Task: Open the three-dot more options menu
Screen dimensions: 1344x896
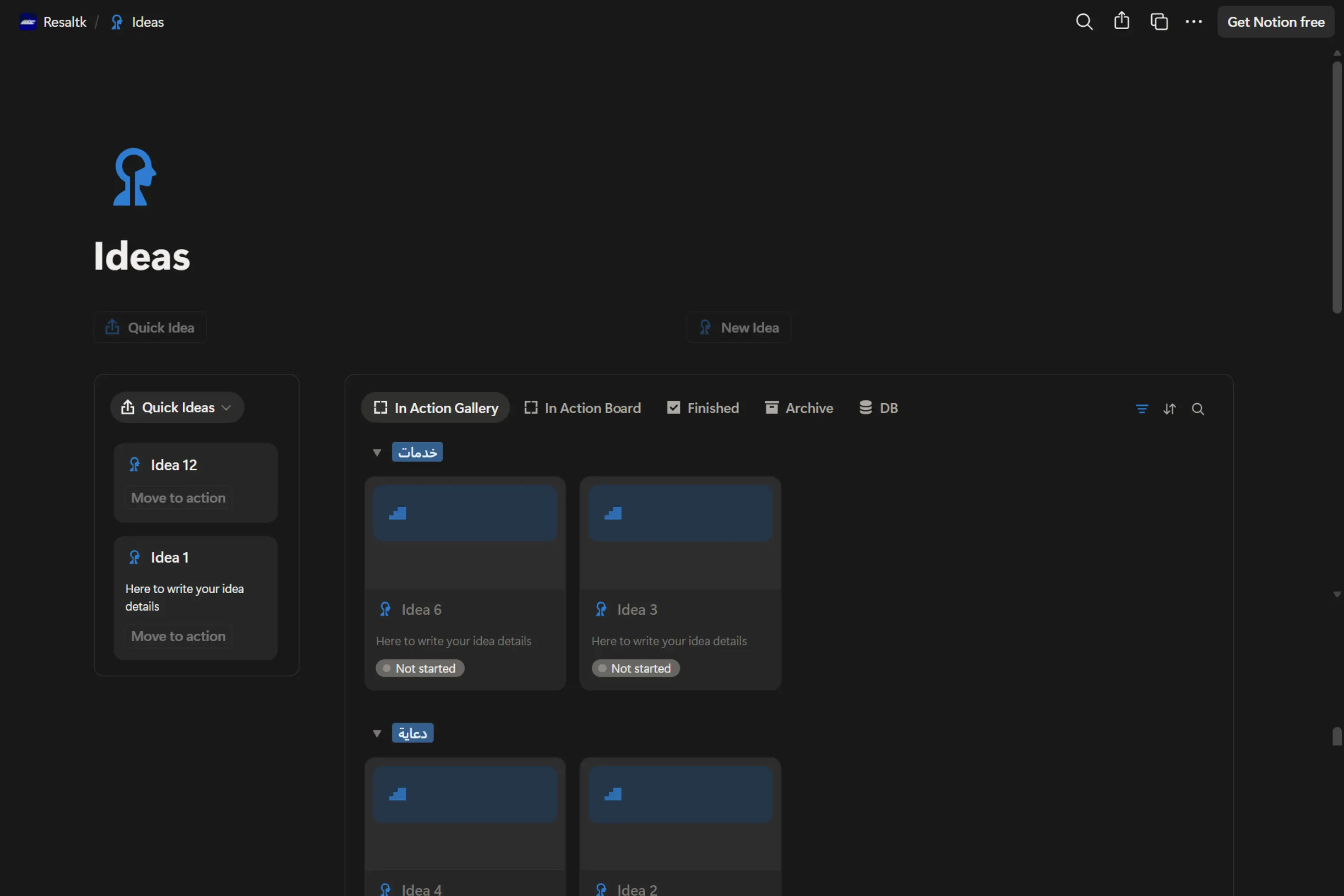Action: tap(1193, 22)
